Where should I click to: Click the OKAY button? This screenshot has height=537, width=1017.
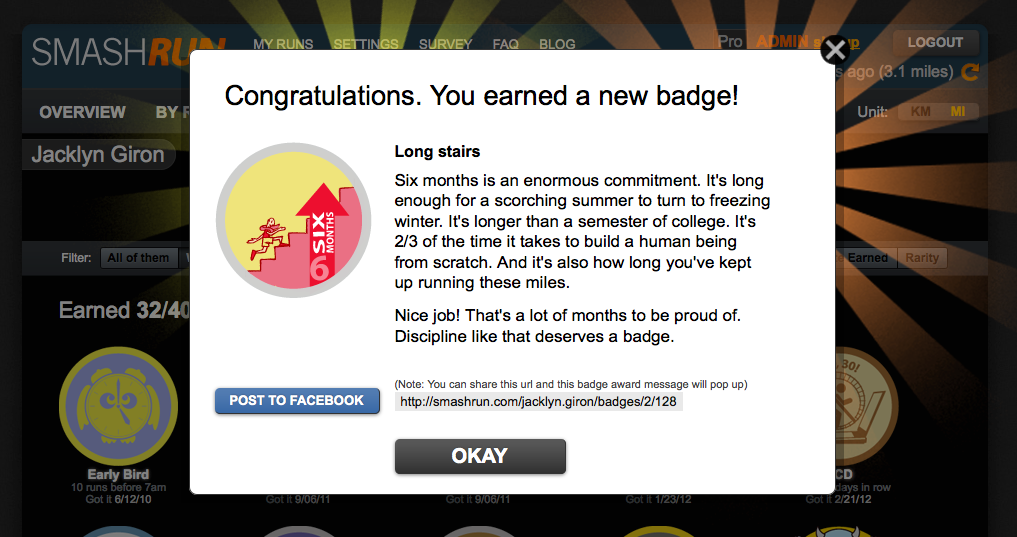pos(480,456)
